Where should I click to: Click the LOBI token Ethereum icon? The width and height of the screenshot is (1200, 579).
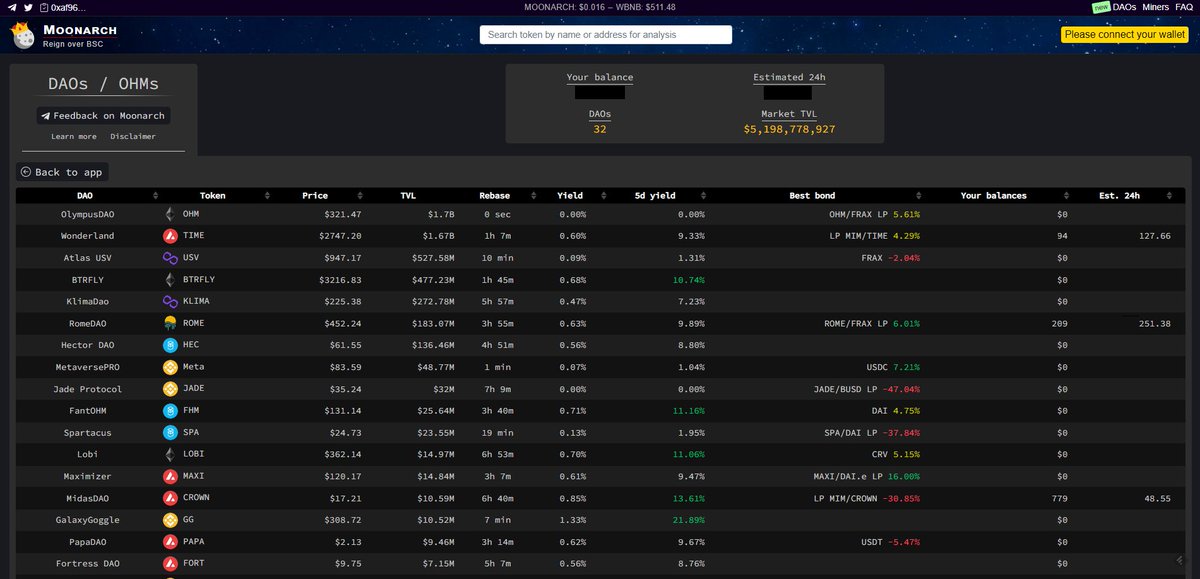[x=170, y=454]
